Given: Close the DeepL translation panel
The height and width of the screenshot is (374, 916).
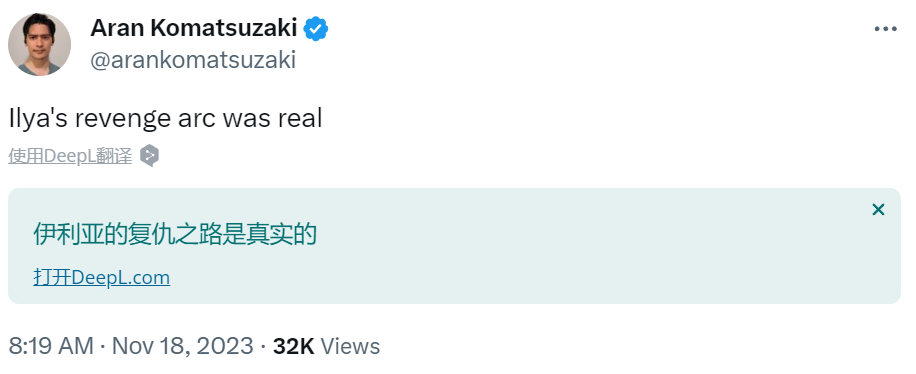Looking at the screenshot, I should [x=878, y=209].
